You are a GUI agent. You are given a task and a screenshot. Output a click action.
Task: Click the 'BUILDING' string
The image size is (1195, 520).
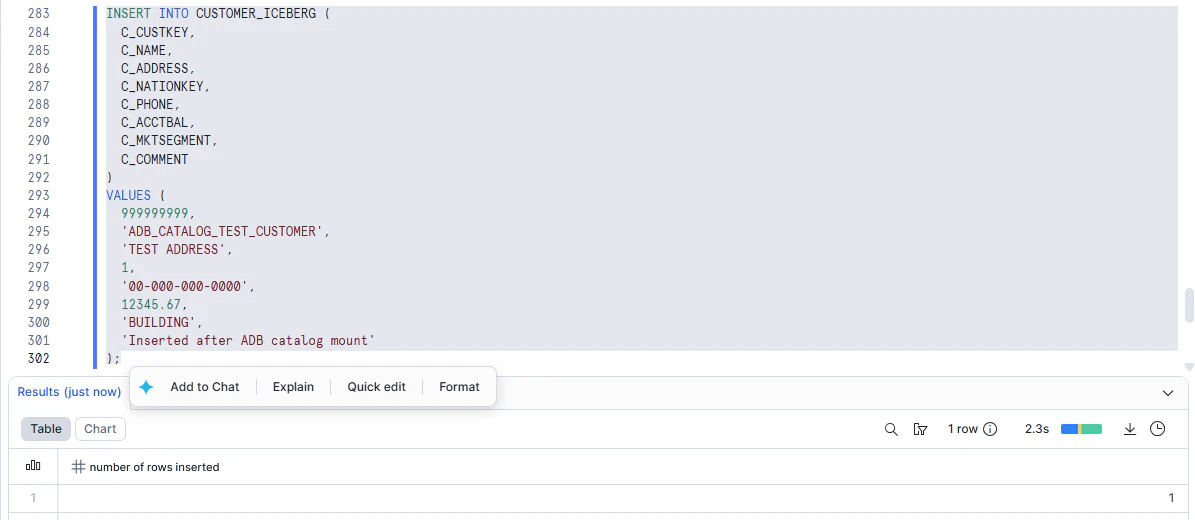click(159, 322)
